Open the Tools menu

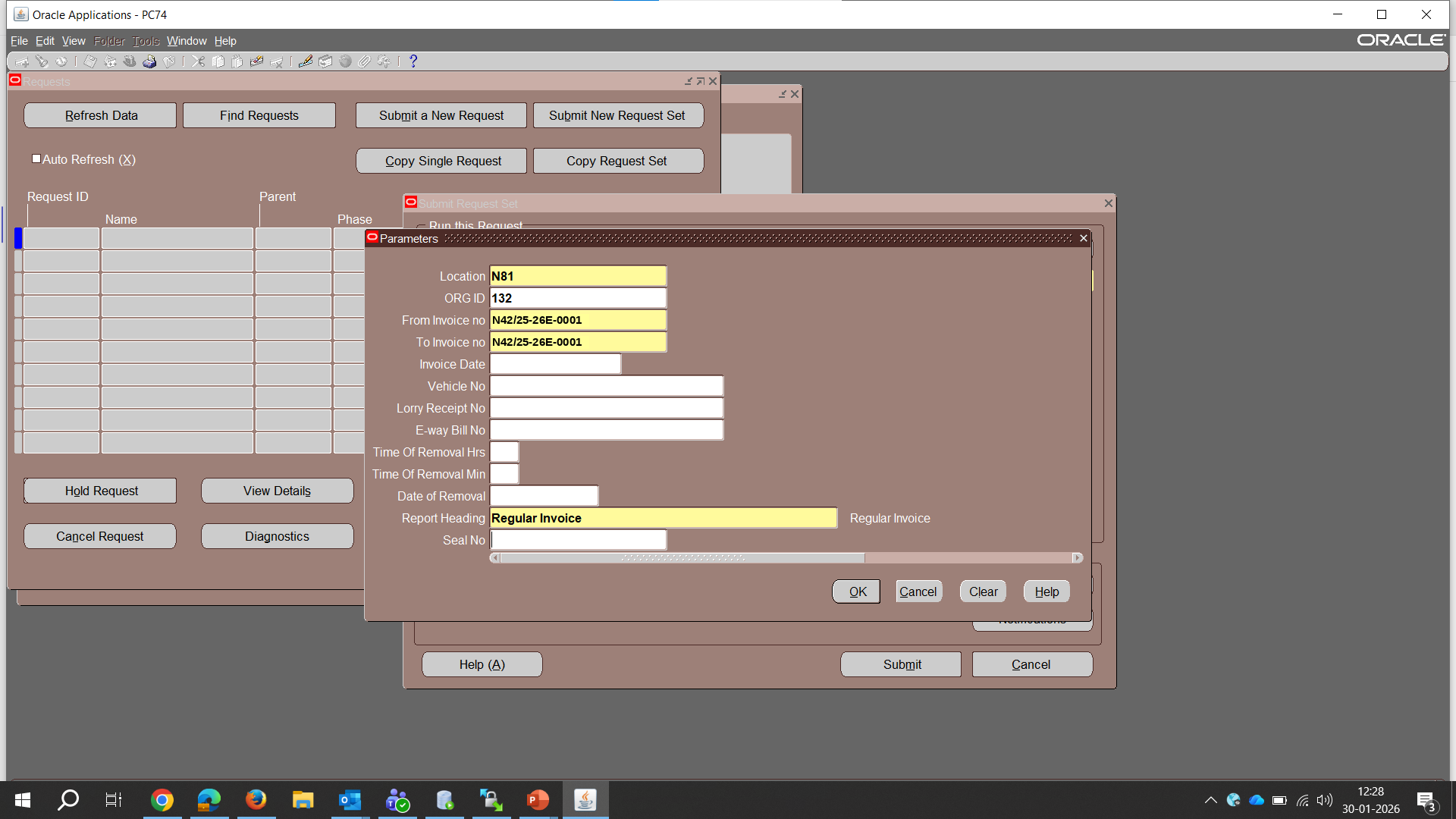tap(146, 41)
